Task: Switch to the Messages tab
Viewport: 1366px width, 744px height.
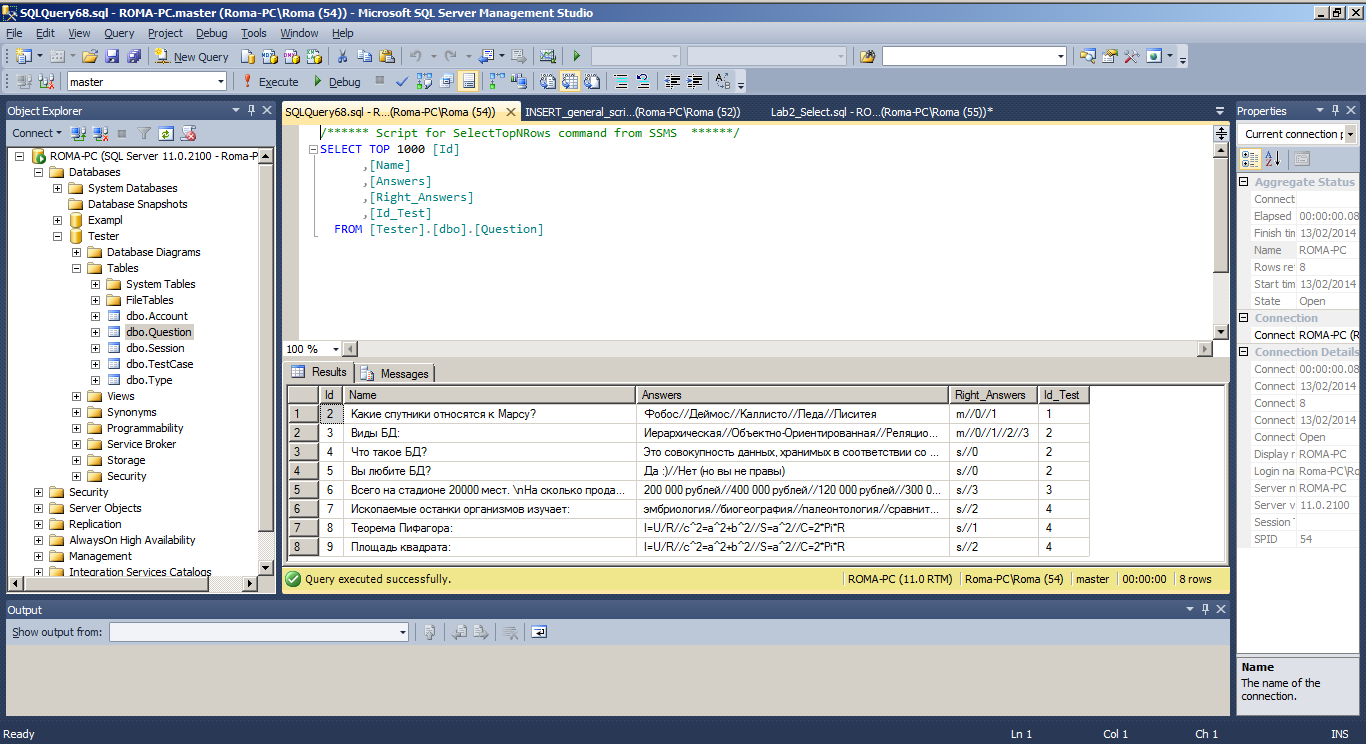Action: pos(395,374)
